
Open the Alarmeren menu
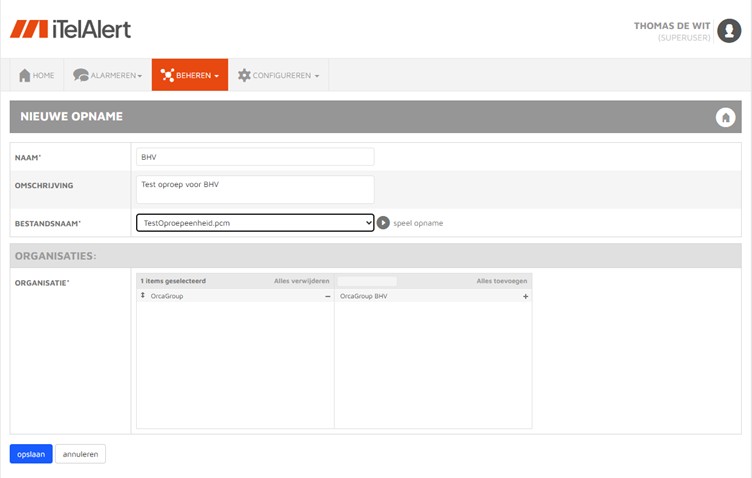coord(108,75)
